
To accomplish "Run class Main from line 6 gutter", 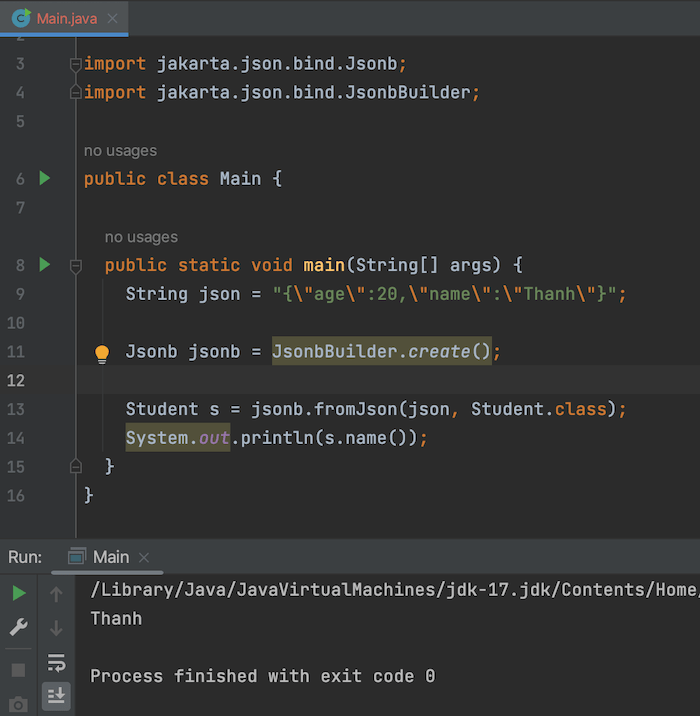I will pyautogui.click(x=44, y=178).
